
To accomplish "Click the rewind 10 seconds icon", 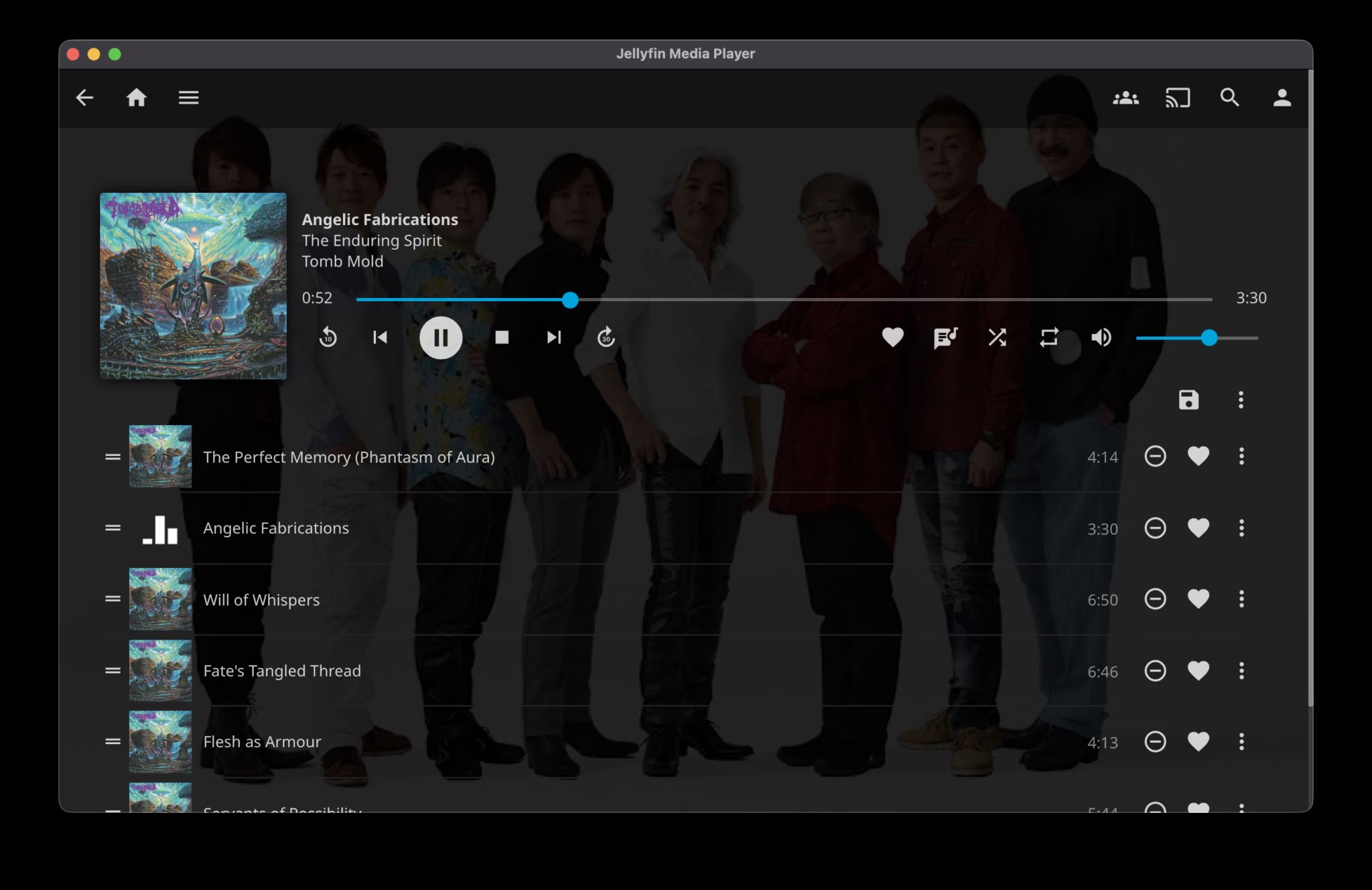I will (x=328, y=337).
